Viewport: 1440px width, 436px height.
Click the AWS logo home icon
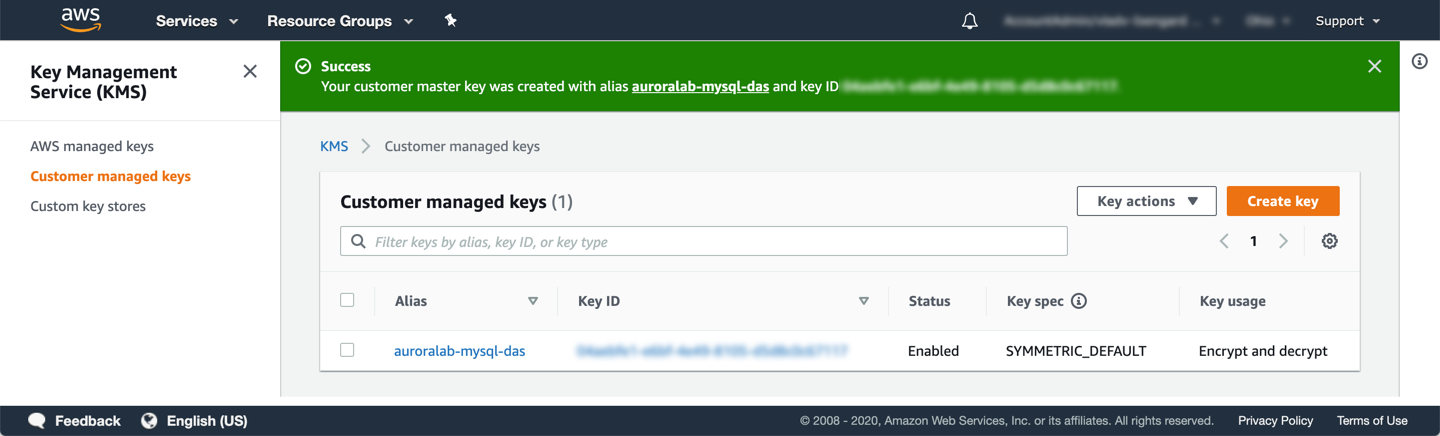81,20
